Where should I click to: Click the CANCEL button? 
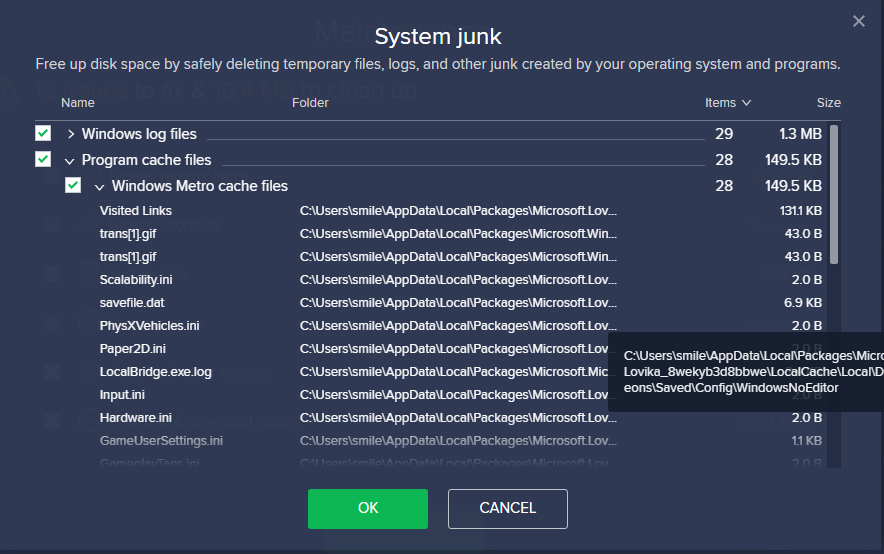(507, 508)
